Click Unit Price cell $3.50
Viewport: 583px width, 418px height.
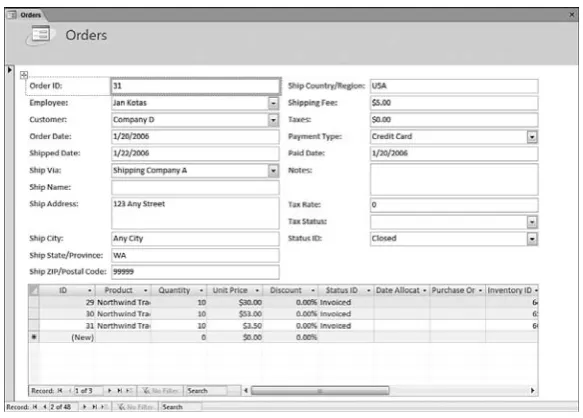coord(235,326)
